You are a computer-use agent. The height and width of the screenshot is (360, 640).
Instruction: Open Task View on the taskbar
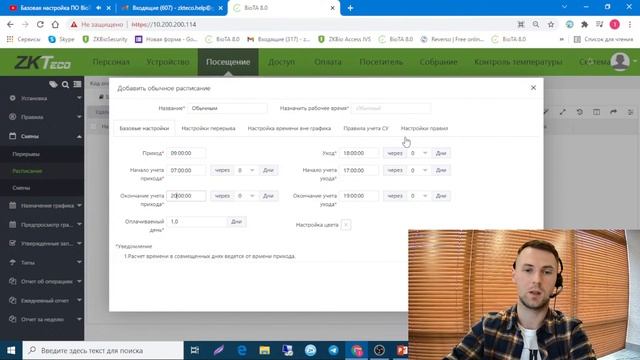tap(195, 350)
